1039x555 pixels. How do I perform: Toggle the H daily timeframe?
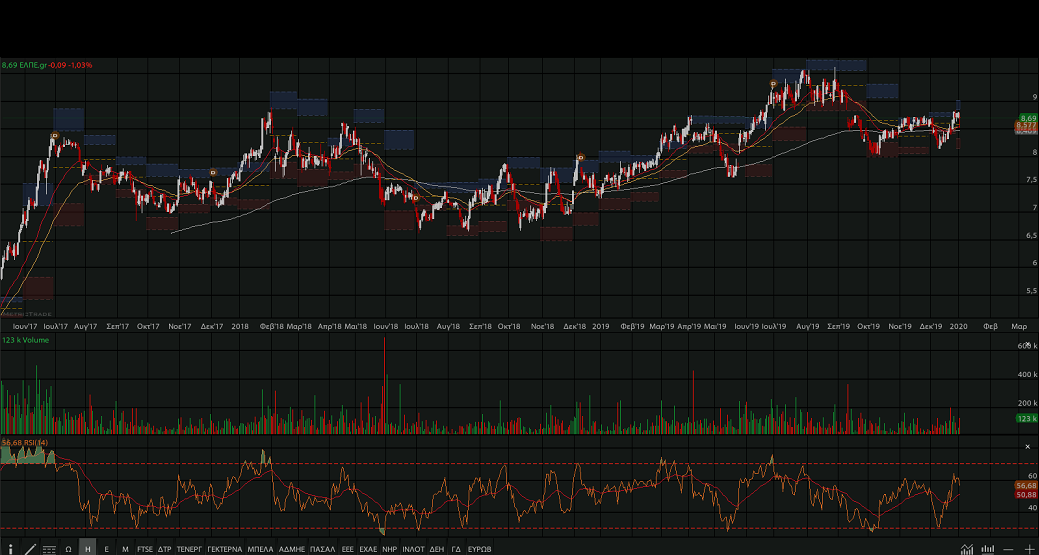[x=87, y=549]
